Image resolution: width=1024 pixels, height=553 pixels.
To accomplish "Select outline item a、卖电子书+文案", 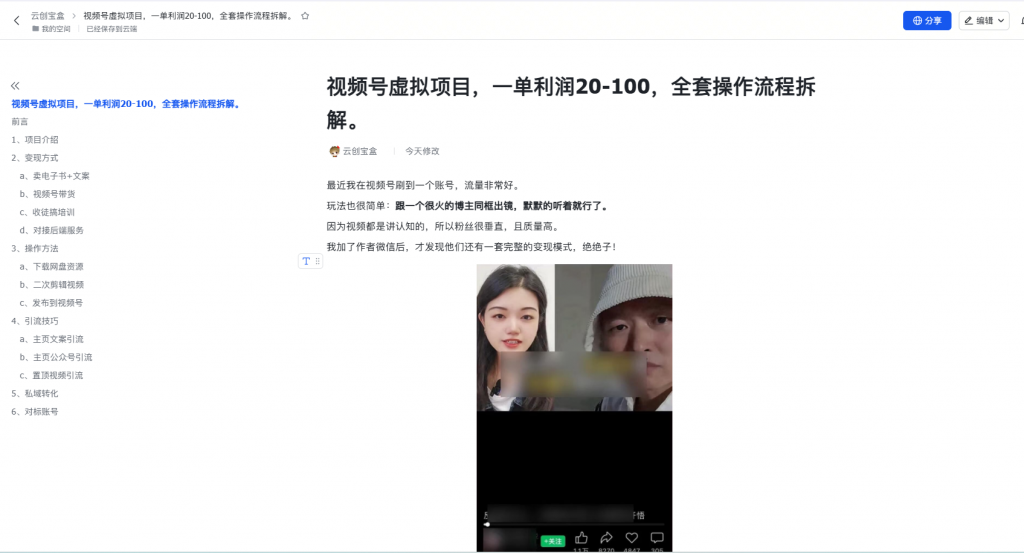I will click(x=54, y=176).
